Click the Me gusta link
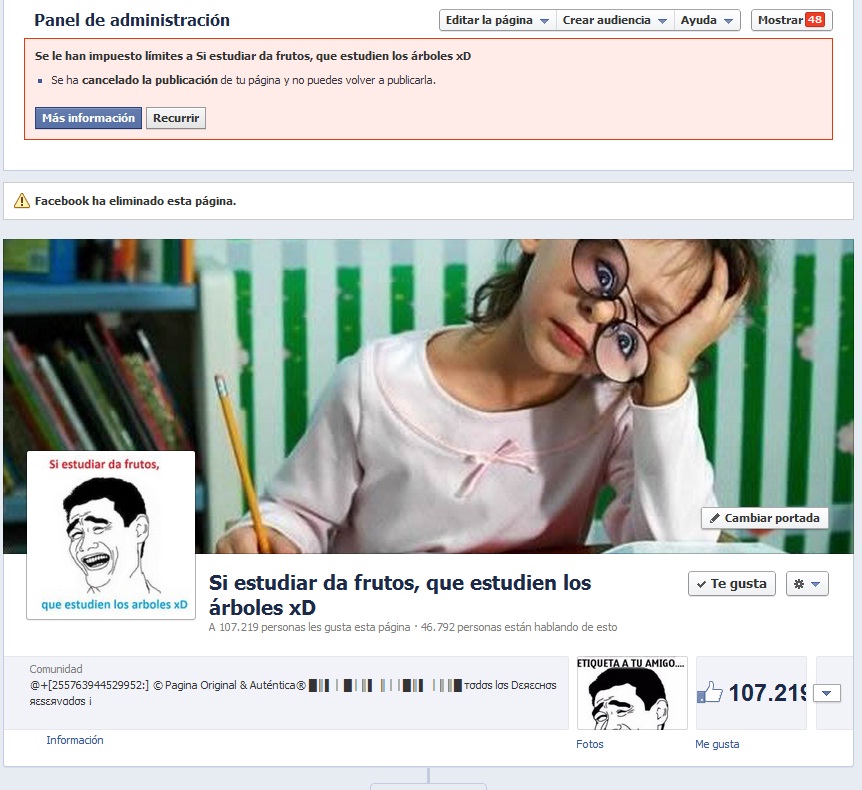Screen dimensions: 862x790 coord(717,744)
